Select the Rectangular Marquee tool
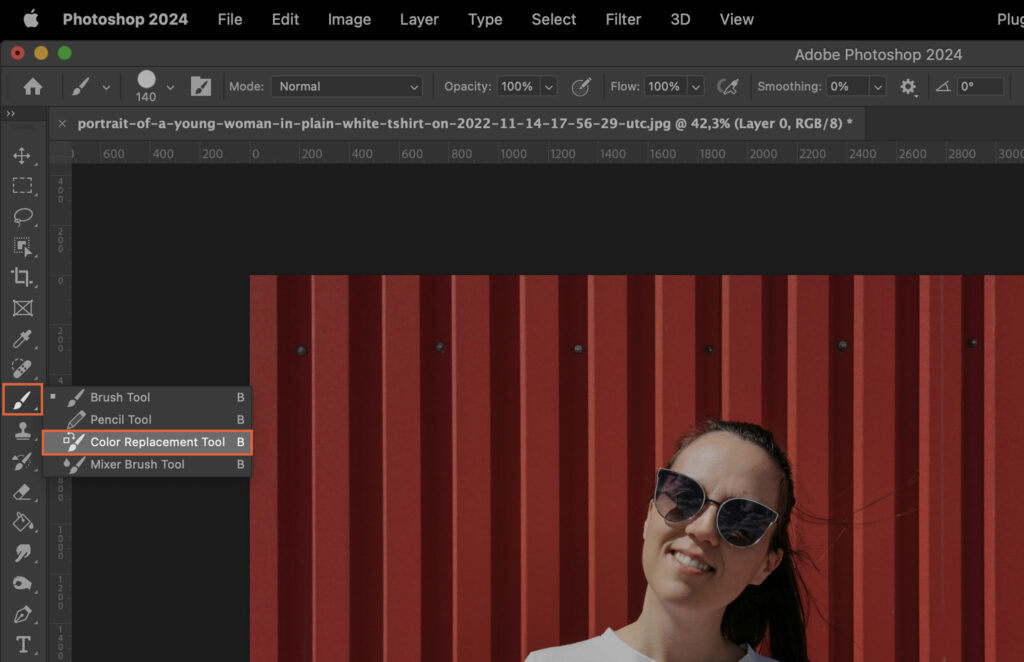The width and height of the screenshot is (1024, 662). [x=23, y=187]
